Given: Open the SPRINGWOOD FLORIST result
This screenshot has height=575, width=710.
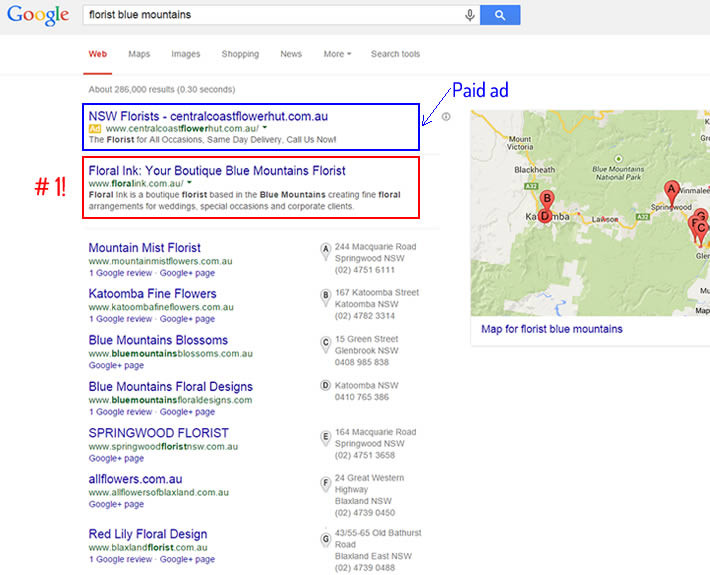Looking at the screenshot, I should pyautogui.click(x=158, y=433).
